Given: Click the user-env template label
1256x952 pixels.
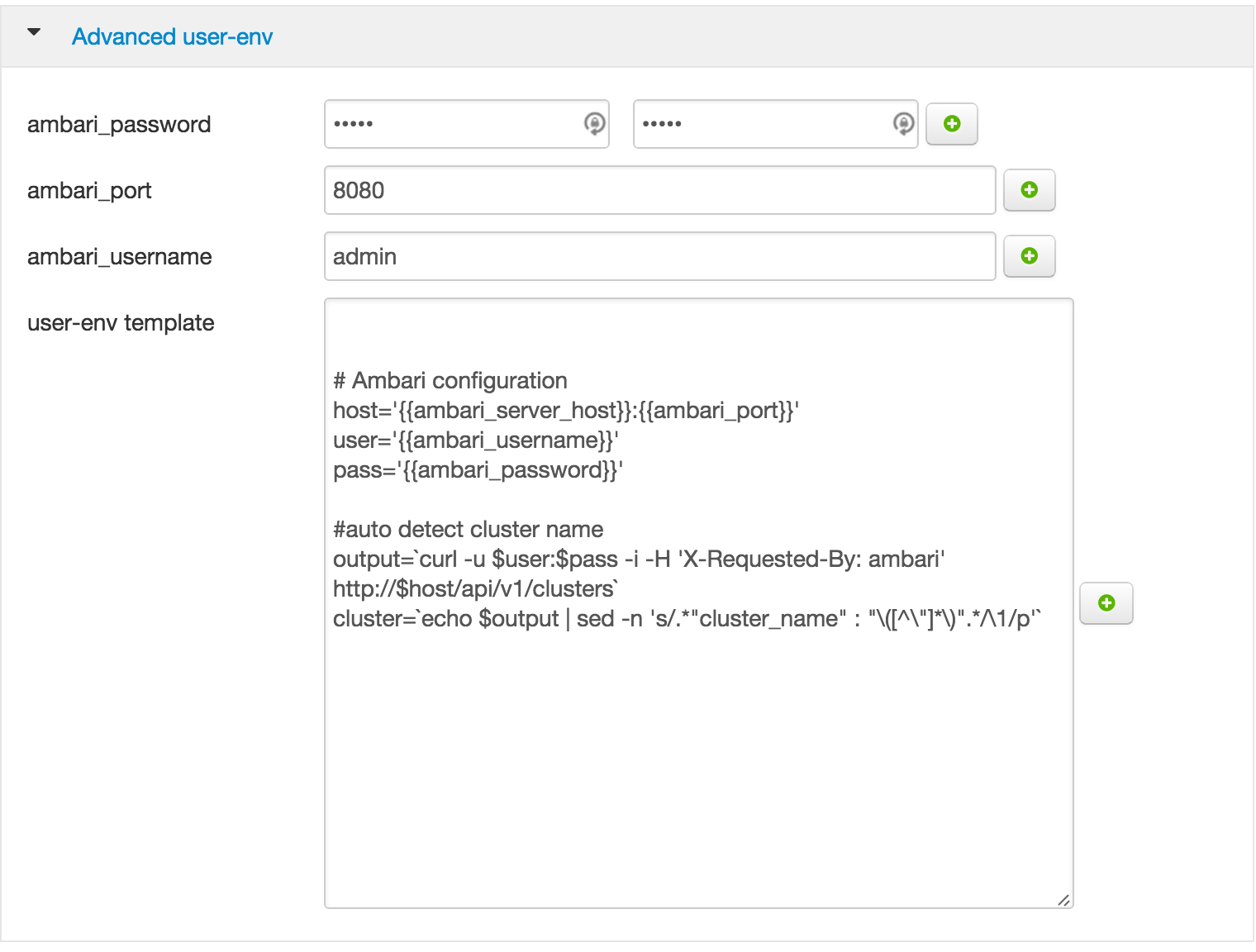Looking at the screenshot, I should [x=121, y=323].
